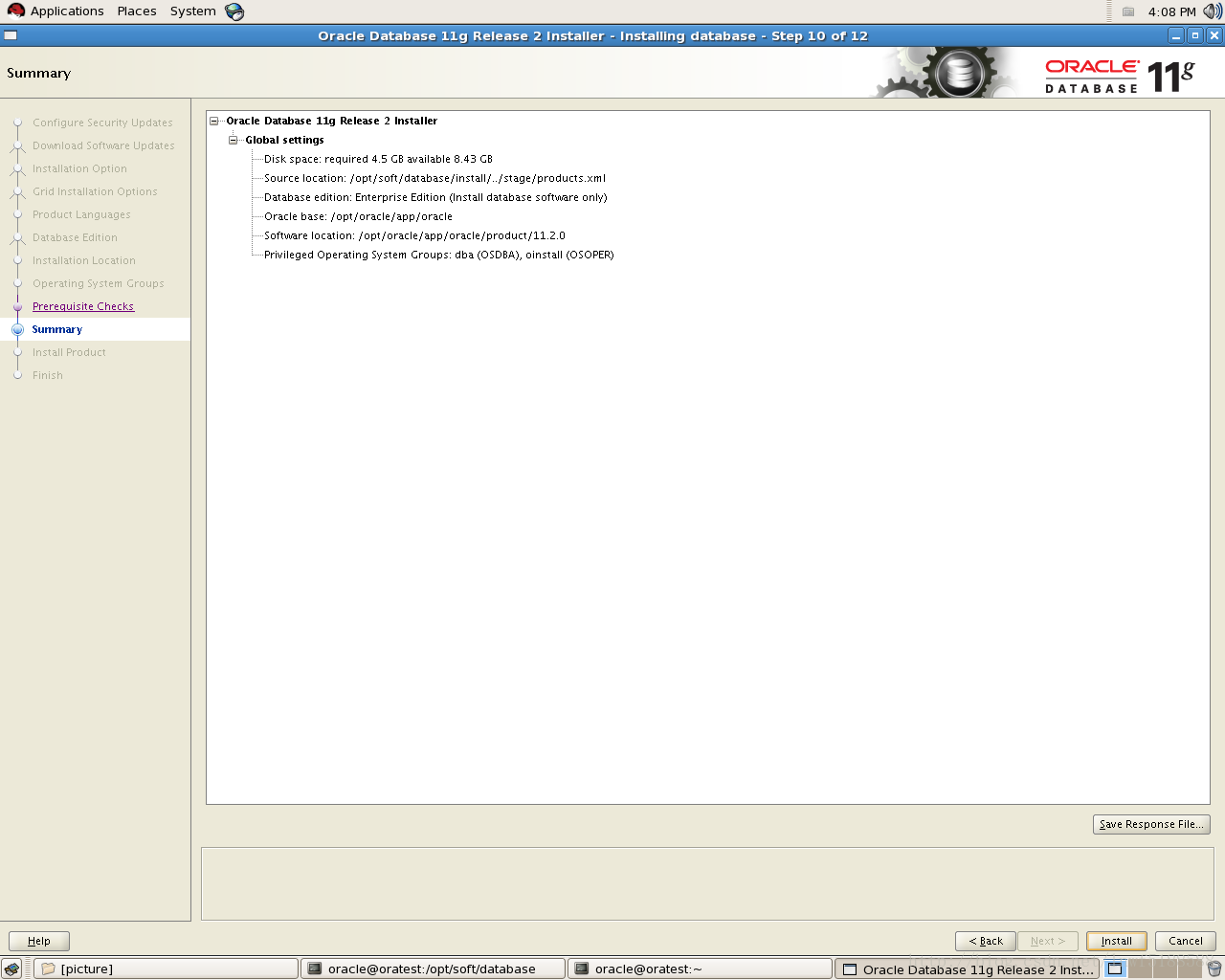Click the notification area tray icon
Screen dimensions: 1225x980
tap(1128, 11)
